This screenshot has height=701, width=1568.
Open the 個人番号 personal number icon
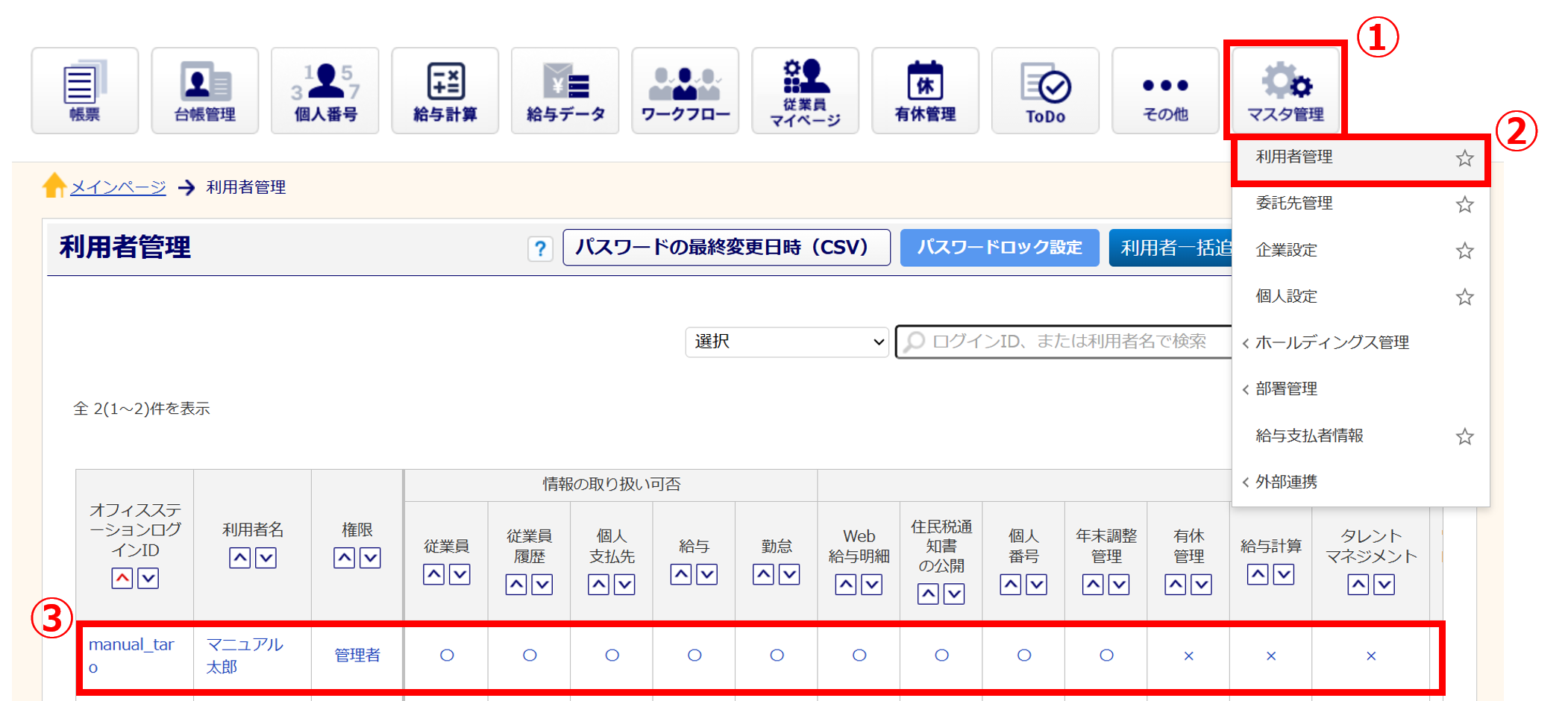click(325, 90)
